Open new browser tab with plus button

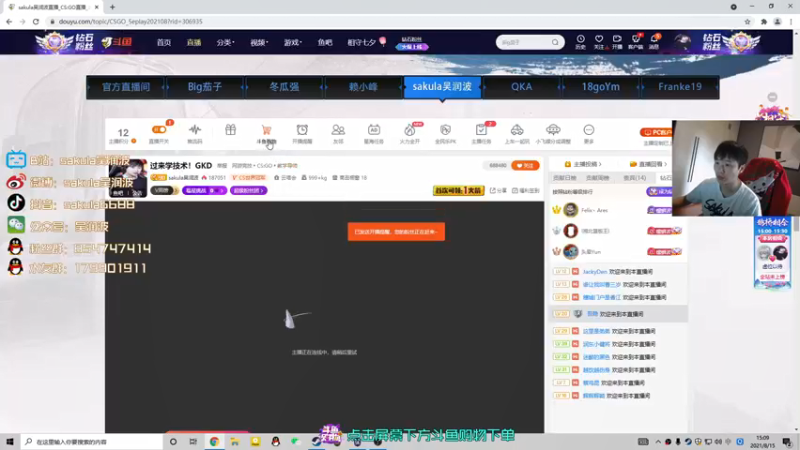click(112, 7)
